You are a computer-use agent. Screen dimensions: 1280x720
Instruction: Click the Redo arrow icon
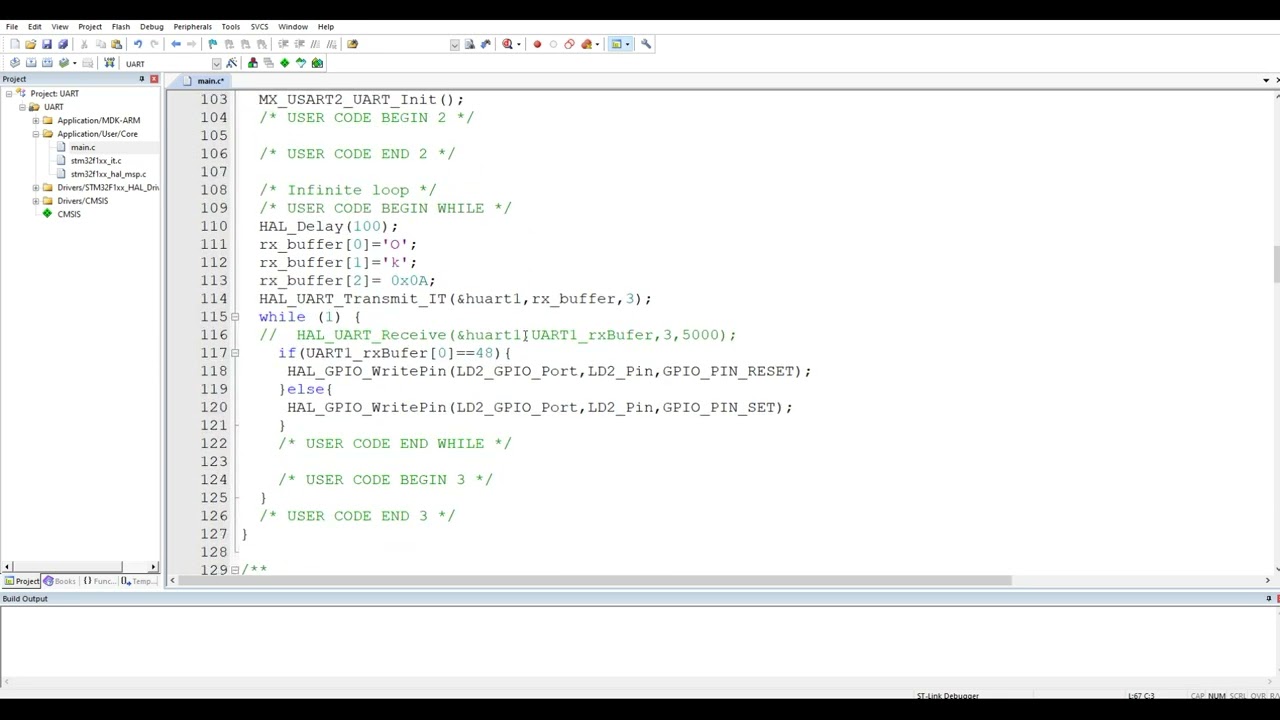coord(154,44)
